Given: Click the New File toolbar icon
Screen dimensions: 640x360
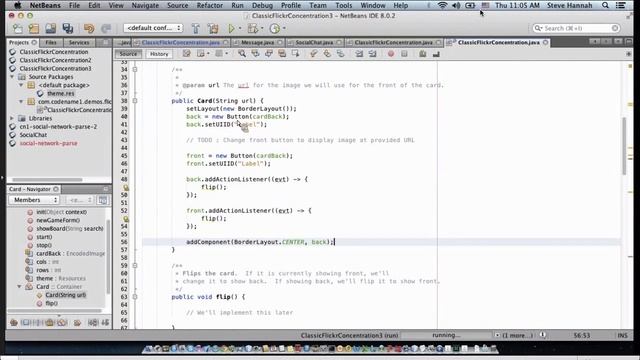Looking at the screenshot, I should point(17,28).
